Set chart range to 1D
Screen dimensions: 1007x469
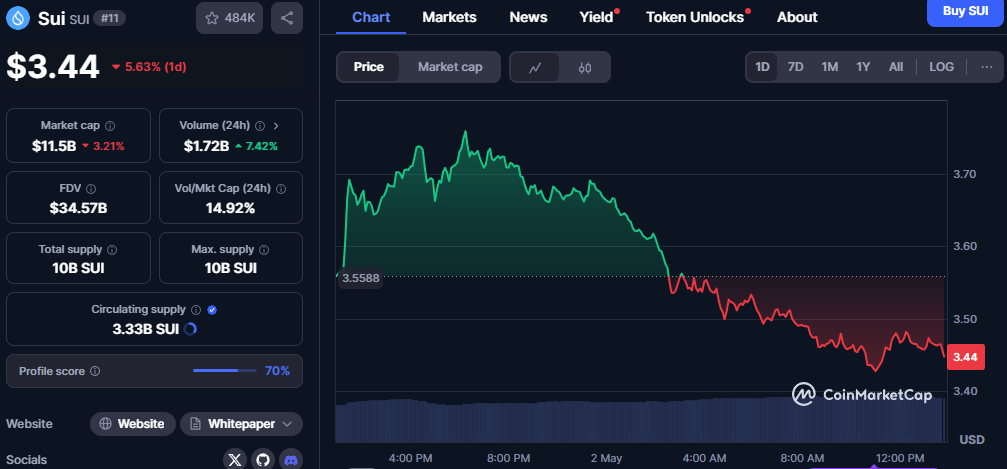[762, 67]
